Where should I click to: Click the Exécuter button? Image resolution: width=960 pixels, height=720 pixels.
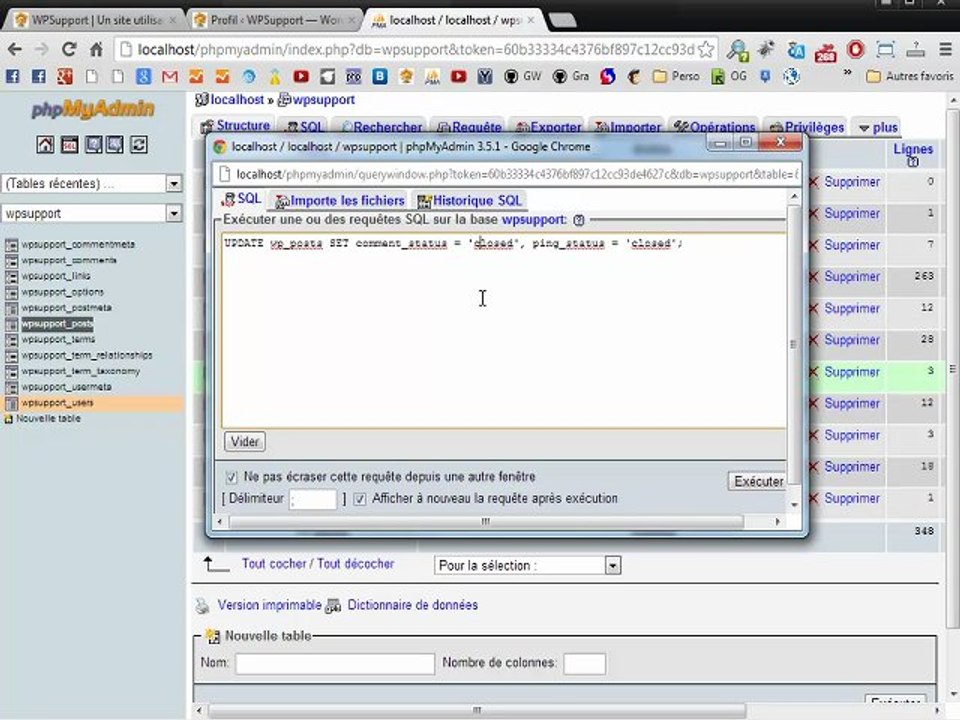click(757, 481)
